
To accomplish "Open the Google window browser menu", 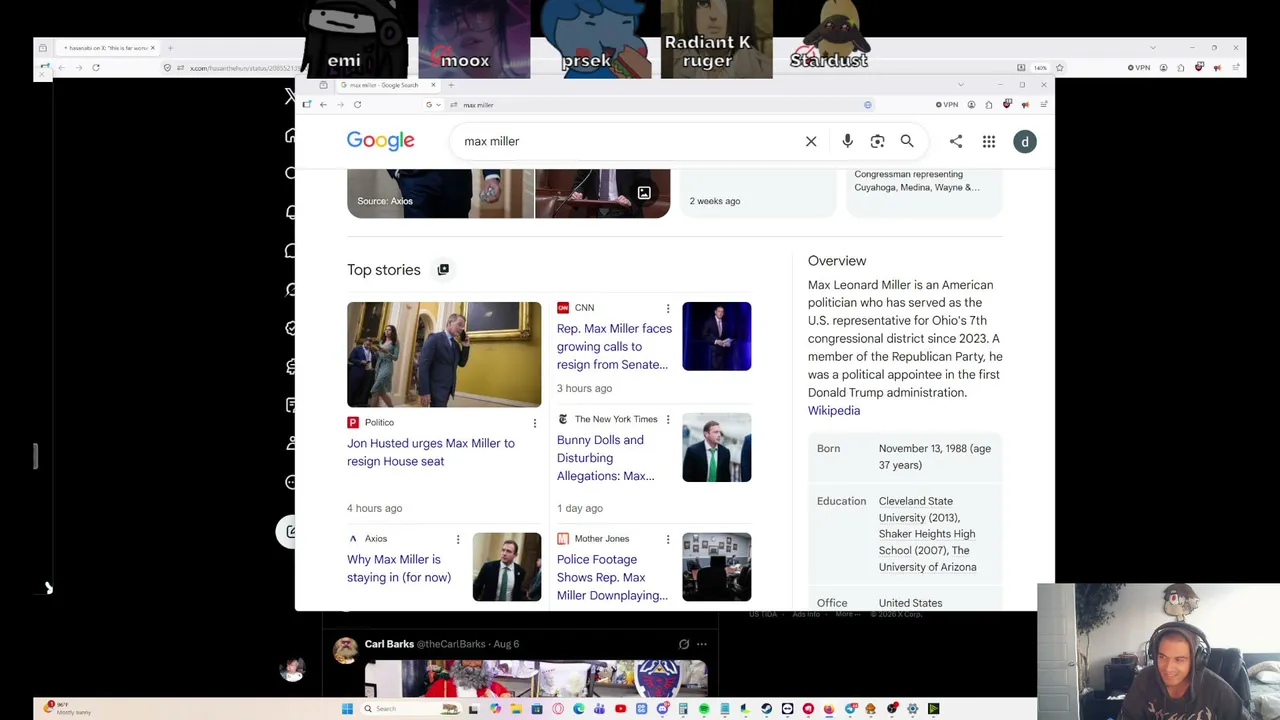I will click(1043, 104).
